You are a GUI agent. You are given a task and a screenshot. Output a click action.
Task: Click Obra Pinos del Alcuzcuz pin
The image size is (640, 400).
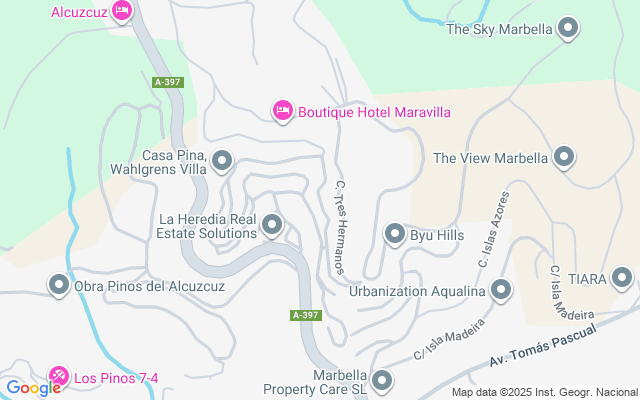coord(59,285)
